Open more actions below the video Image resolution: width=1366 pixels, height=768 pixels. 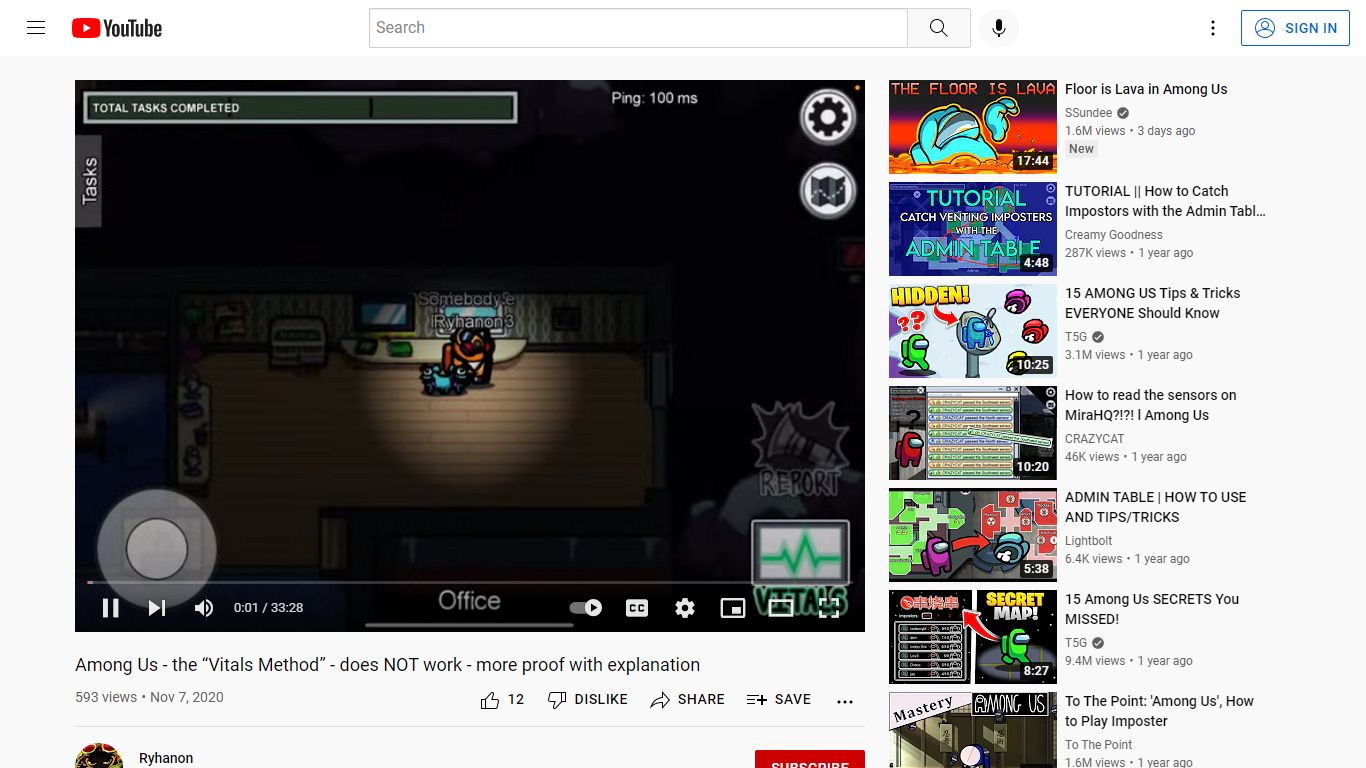tap(845, 701)
